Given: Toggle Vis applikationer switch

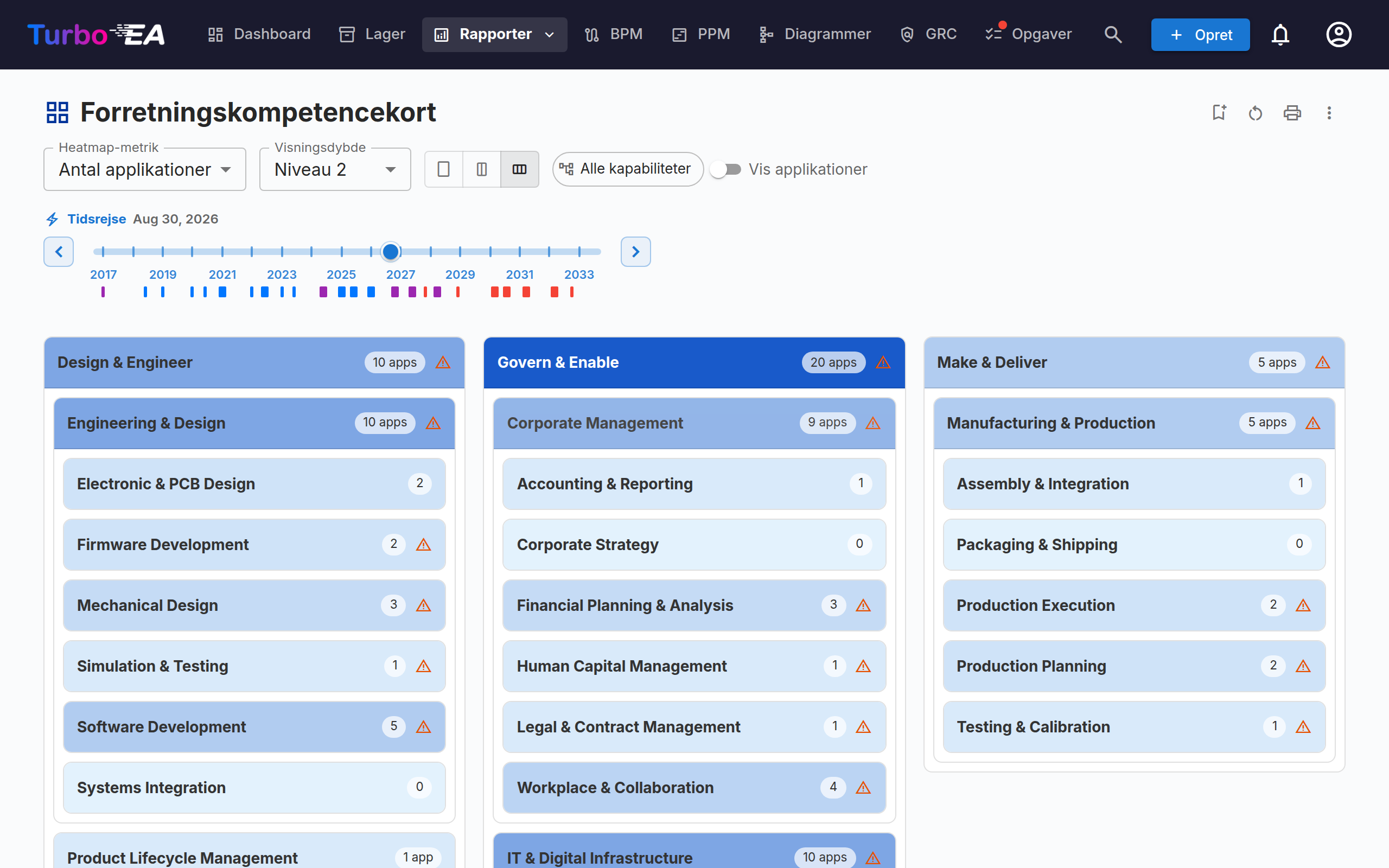Looking at the screenshot, I should pos(725,169).
